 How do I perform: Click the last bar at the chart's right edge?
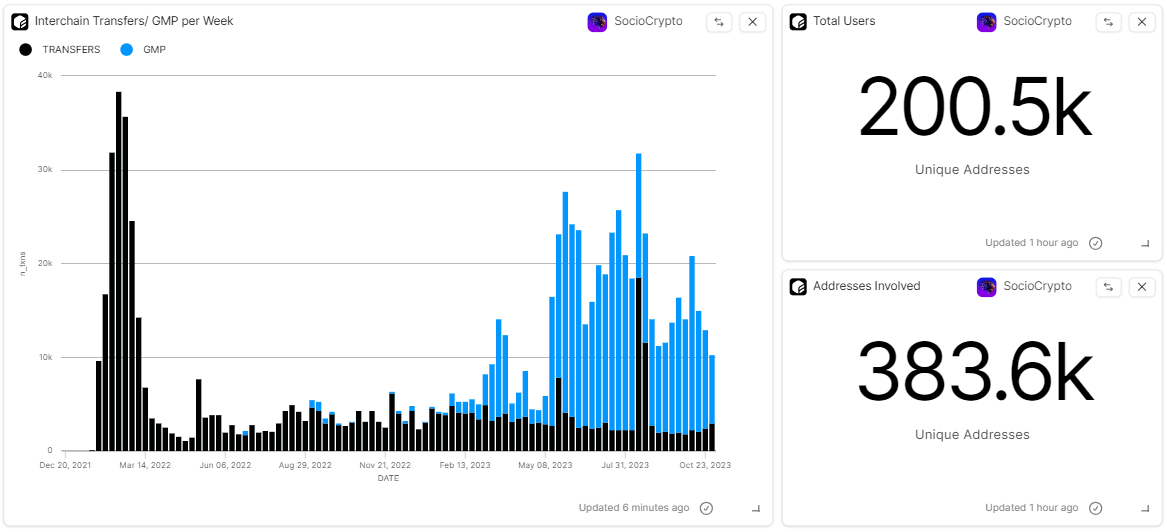712,403
